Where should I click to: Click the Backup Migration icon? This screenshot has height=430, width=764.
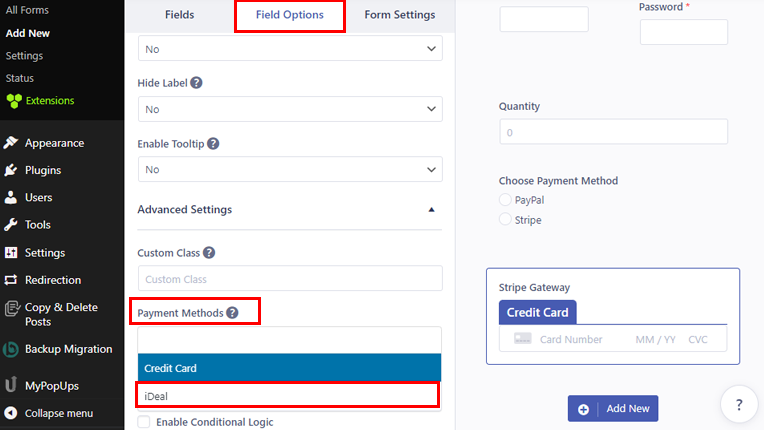point(11,349)
